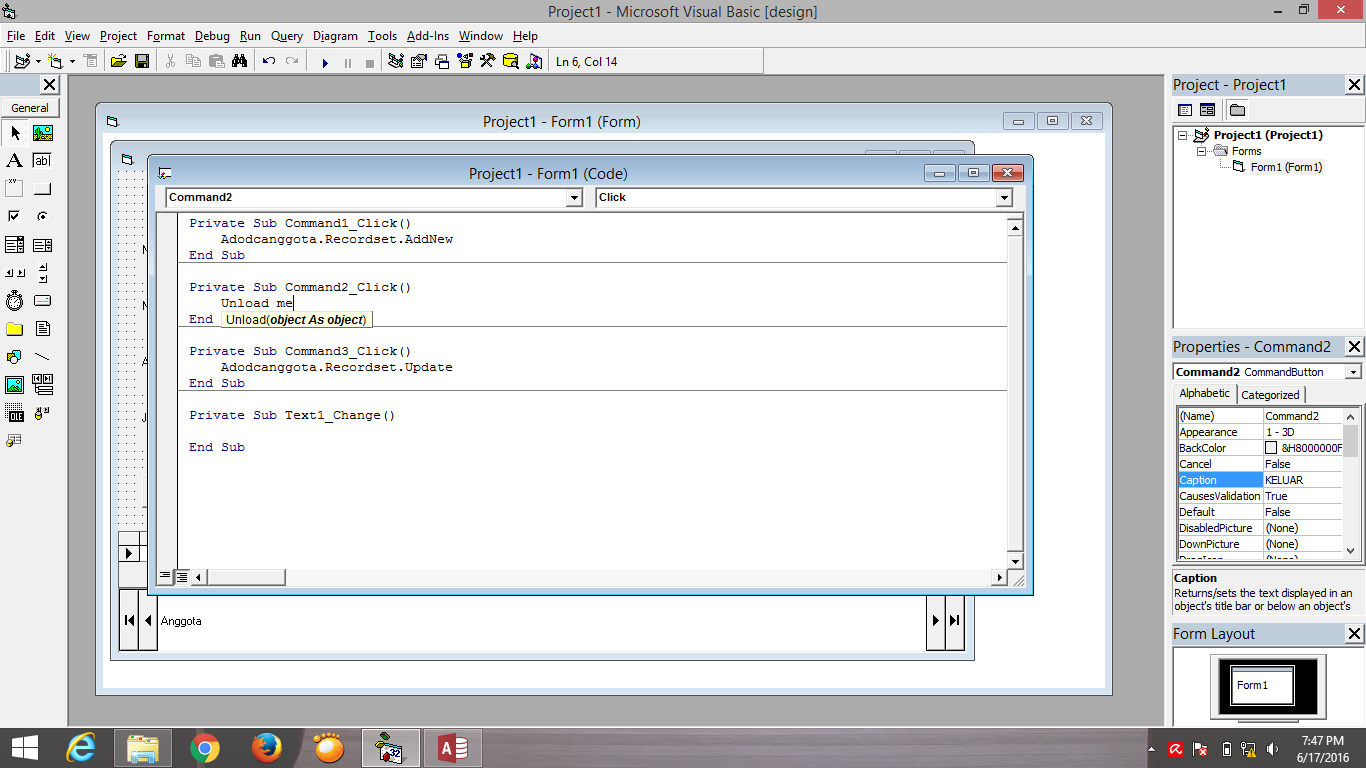
Task: Click the code window scroll-down arrow
Action: coord(1016,560)
